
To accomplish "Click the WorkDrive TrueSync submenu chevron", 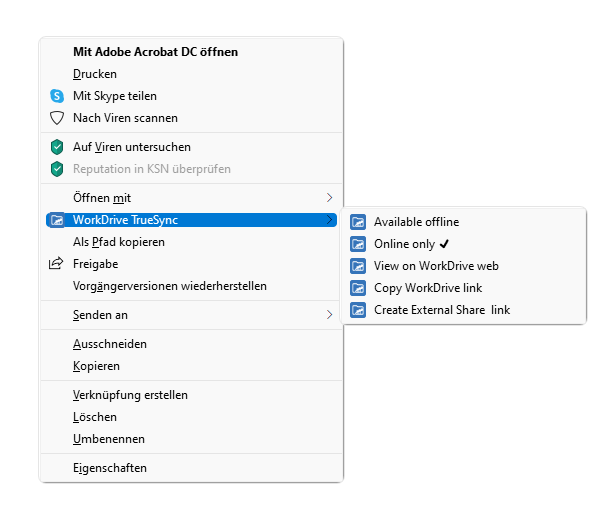I will [x=329, y=219].
